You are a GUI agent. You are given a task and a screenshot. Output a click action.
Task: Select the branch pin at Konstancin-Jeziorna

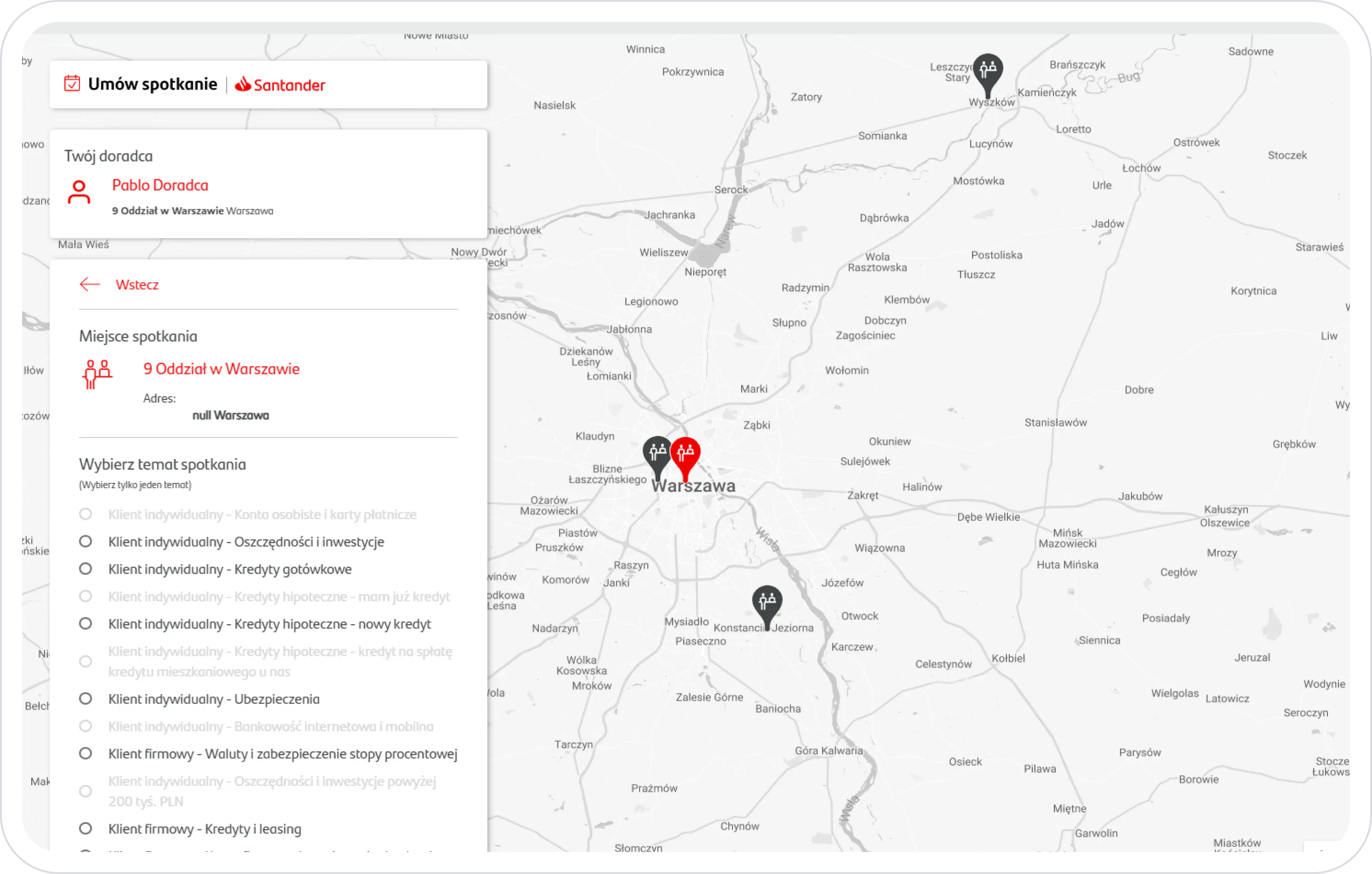click(x=767, y=602)
